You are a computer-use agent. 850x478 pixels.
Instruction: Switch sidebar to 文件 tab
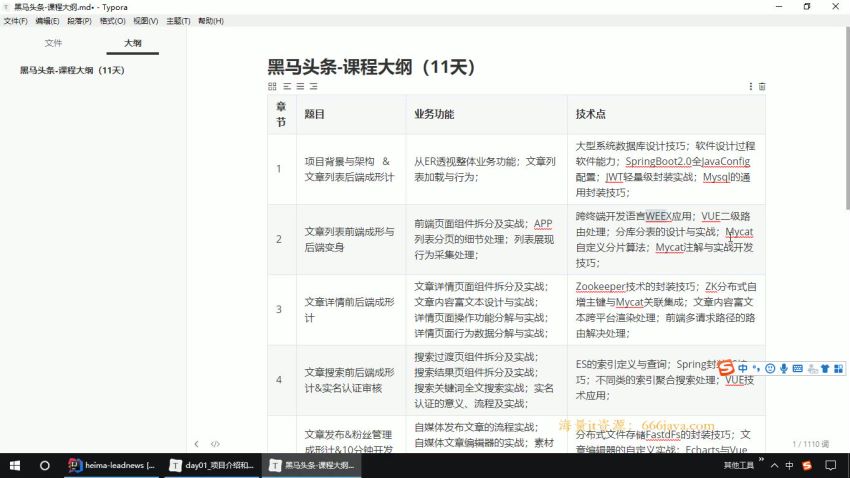click(x=53, y=43)
